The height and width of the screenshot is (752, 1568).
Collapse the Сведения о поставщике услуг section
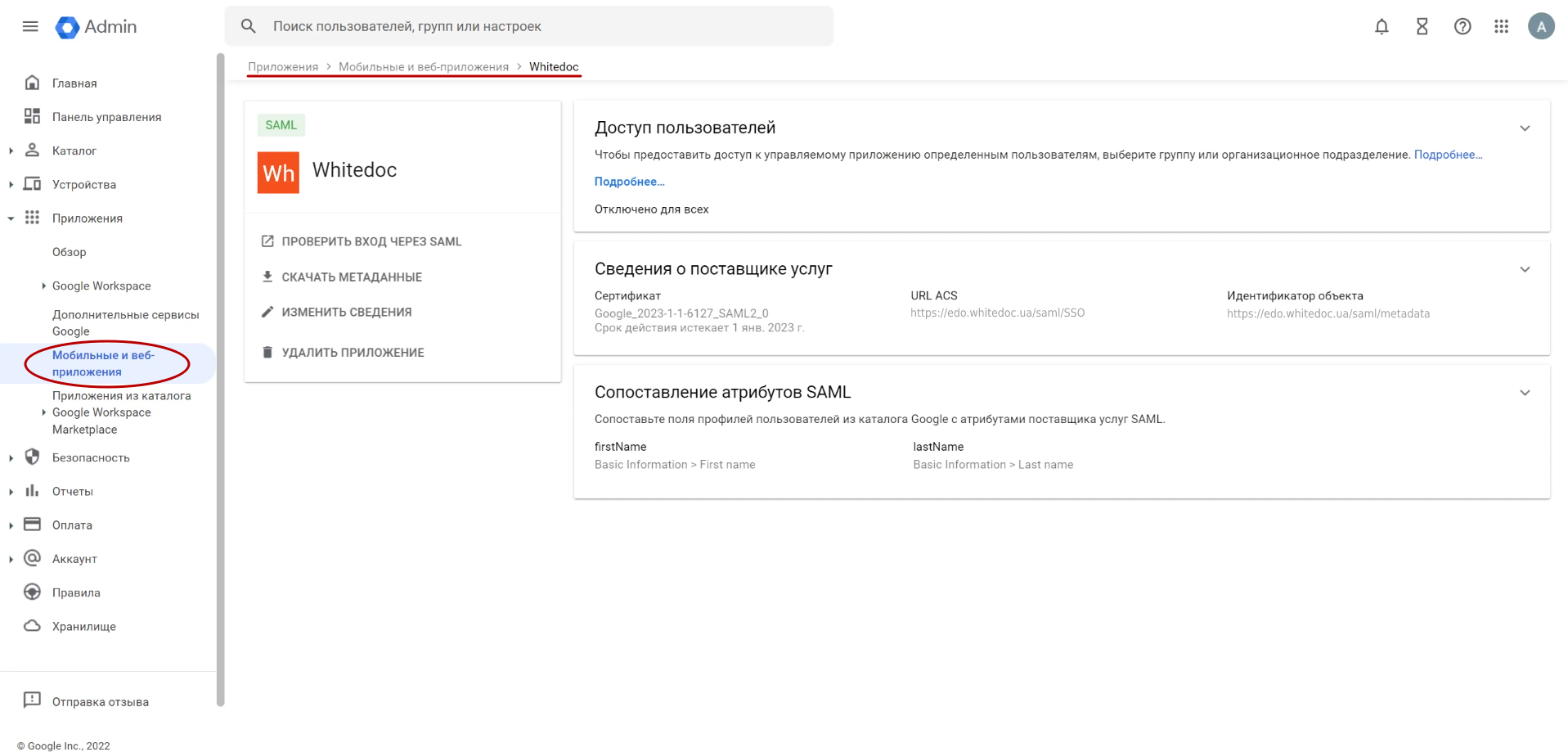click(1525, 269)
